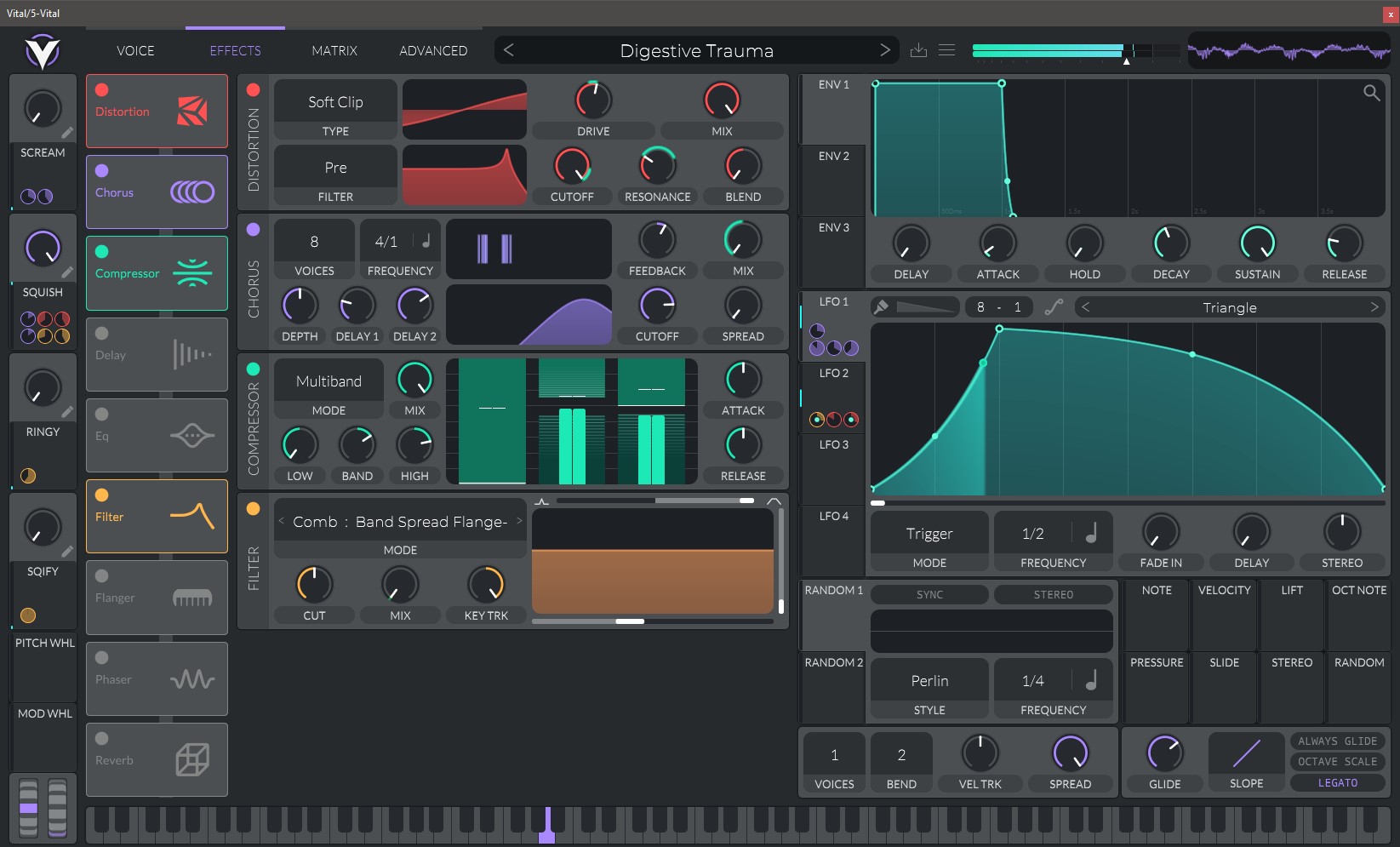The height and width of the screenshot is (847, 1400).
Task: Click the random SYNC button
Action: tap(929, 594)
